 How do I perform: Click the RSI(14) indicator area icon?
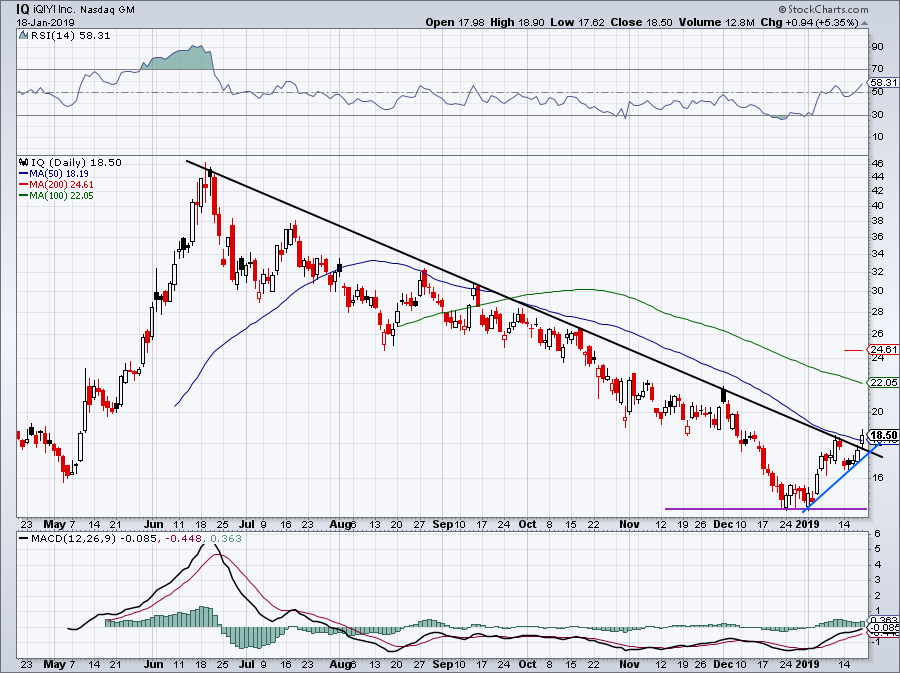23,35
